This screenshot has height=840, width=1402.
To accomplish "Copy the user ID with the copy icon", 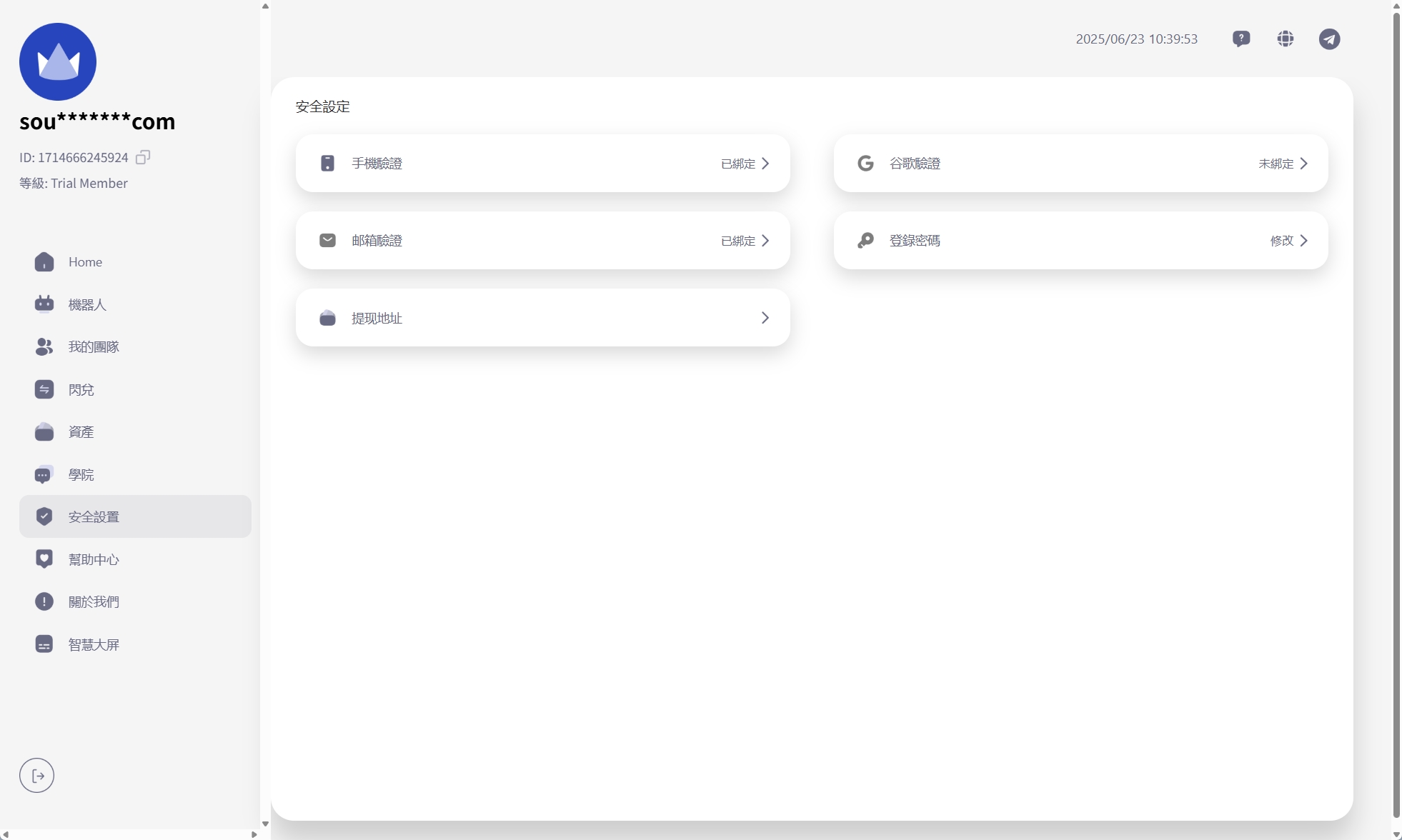I will pyautogui.click(x=143, y=157).
